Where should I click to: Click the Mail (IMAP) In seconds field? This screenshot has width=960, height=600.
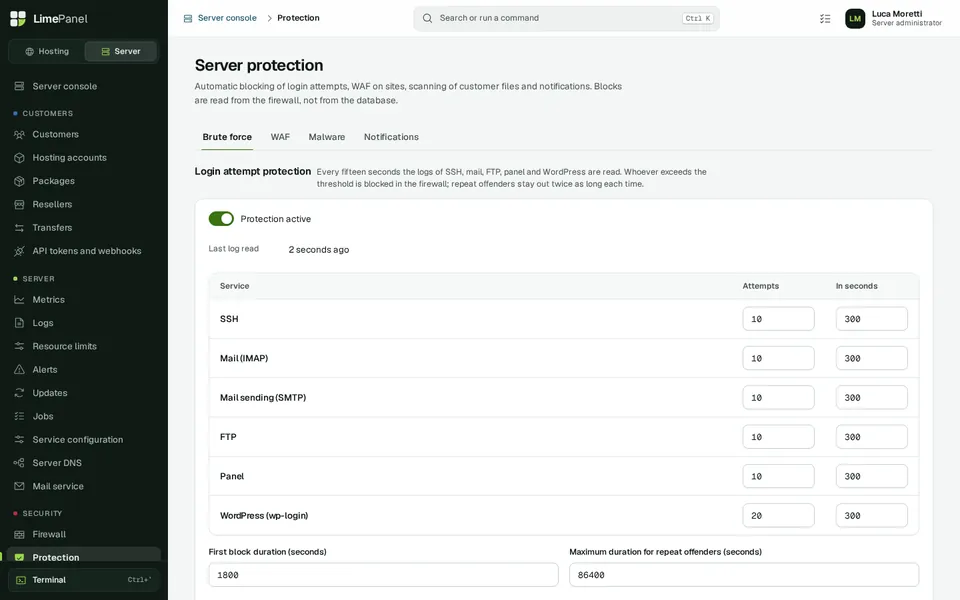(871, 358)
